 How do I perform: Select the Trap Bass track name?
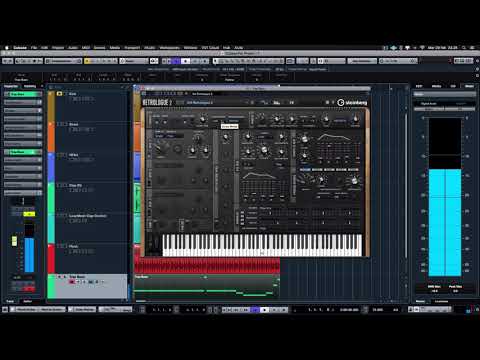point(77,277)
